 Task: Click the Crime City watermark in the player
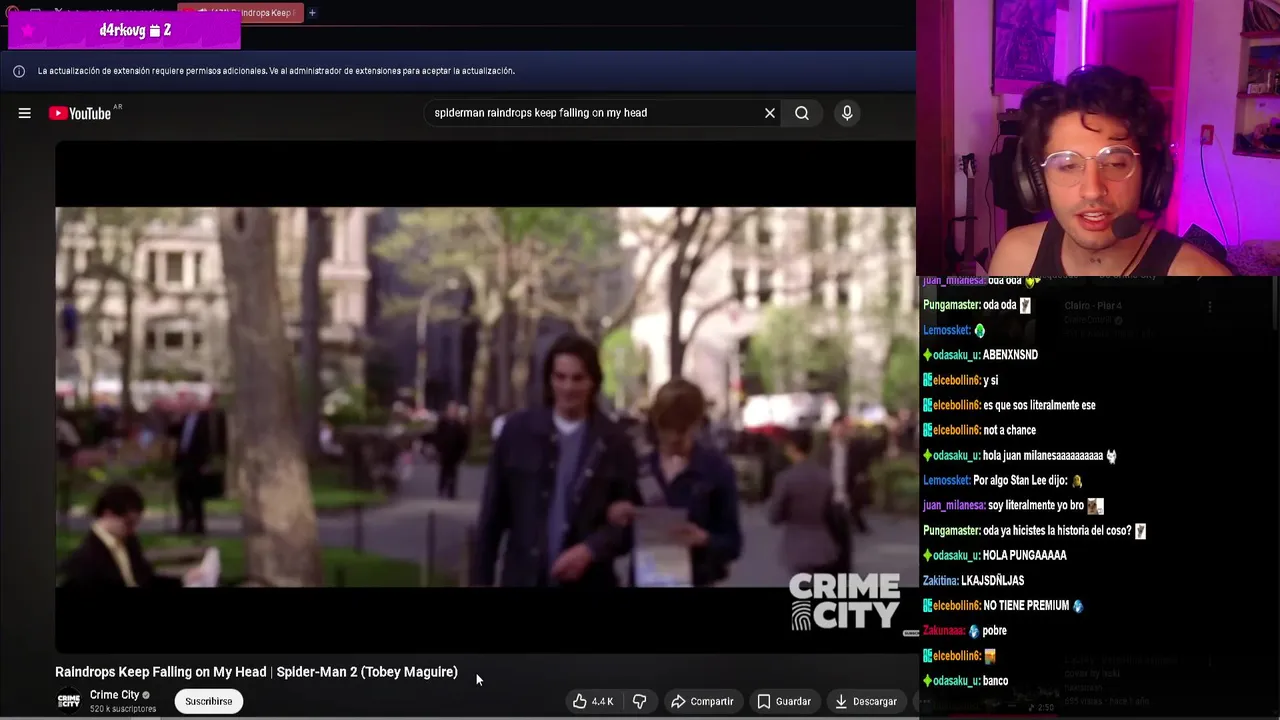click(845, 601)
